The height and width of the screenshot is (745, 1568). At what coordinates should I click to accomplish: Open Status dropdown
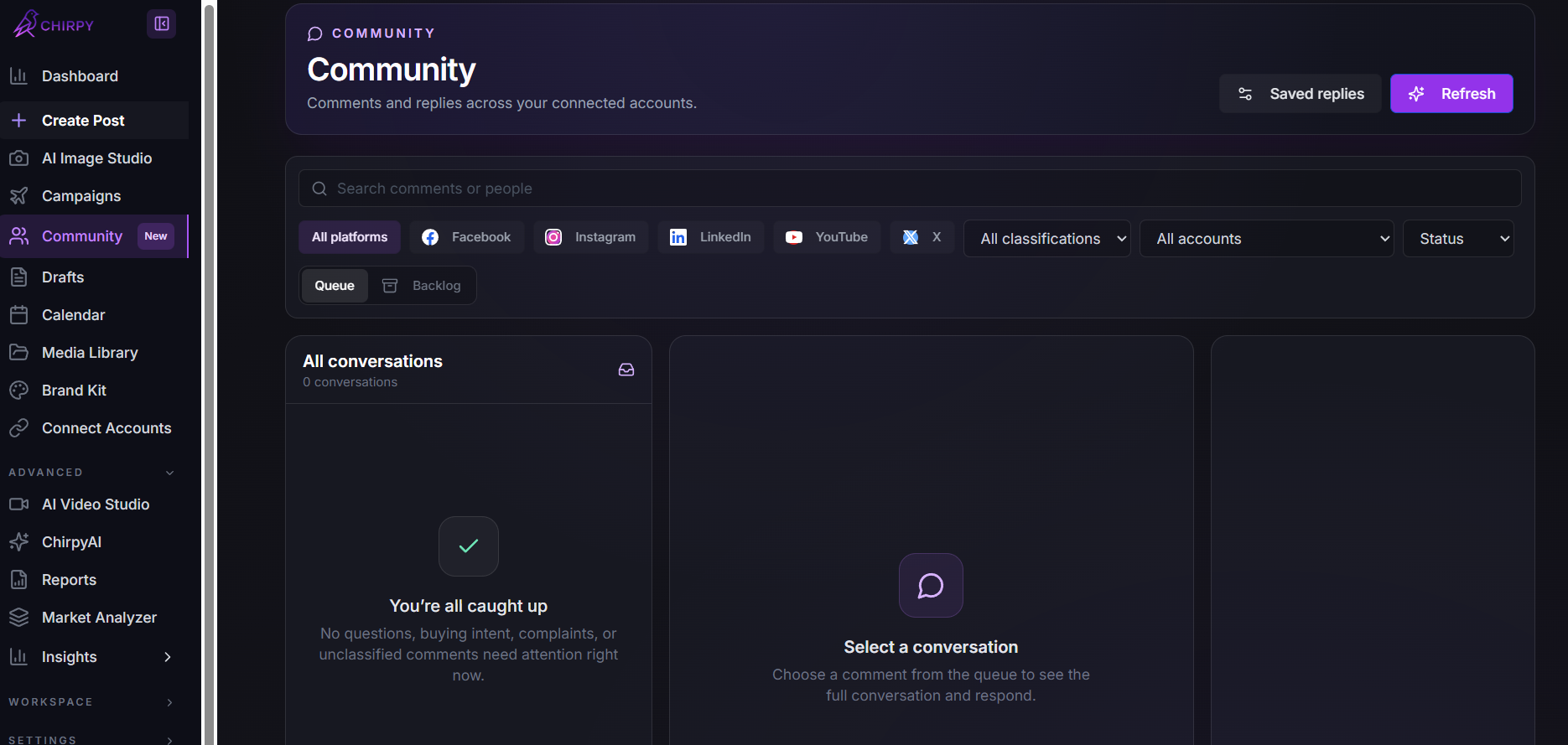[1458, 239]
